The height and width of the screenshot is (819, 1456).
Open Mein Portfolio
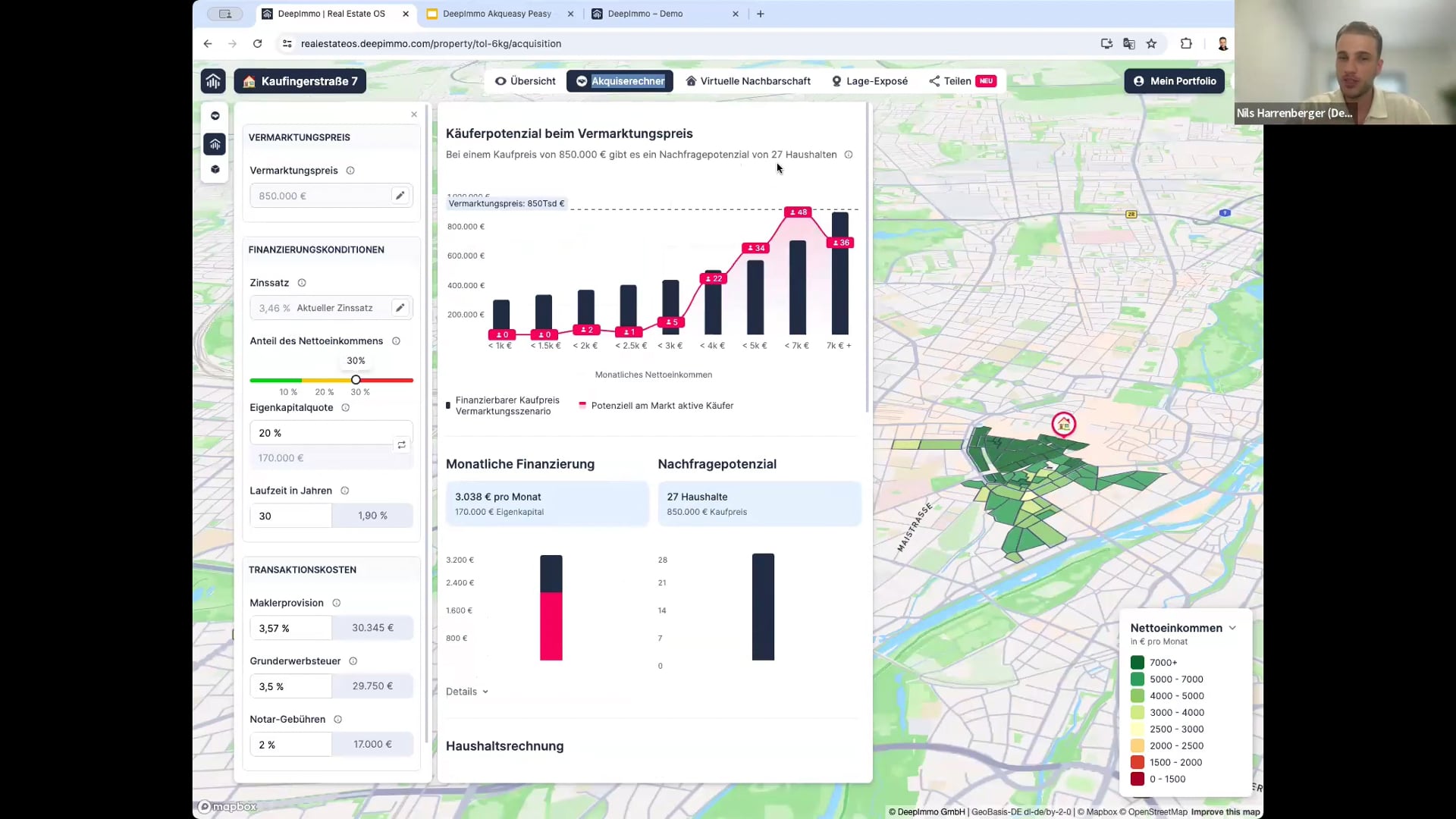coord(1175,81)
